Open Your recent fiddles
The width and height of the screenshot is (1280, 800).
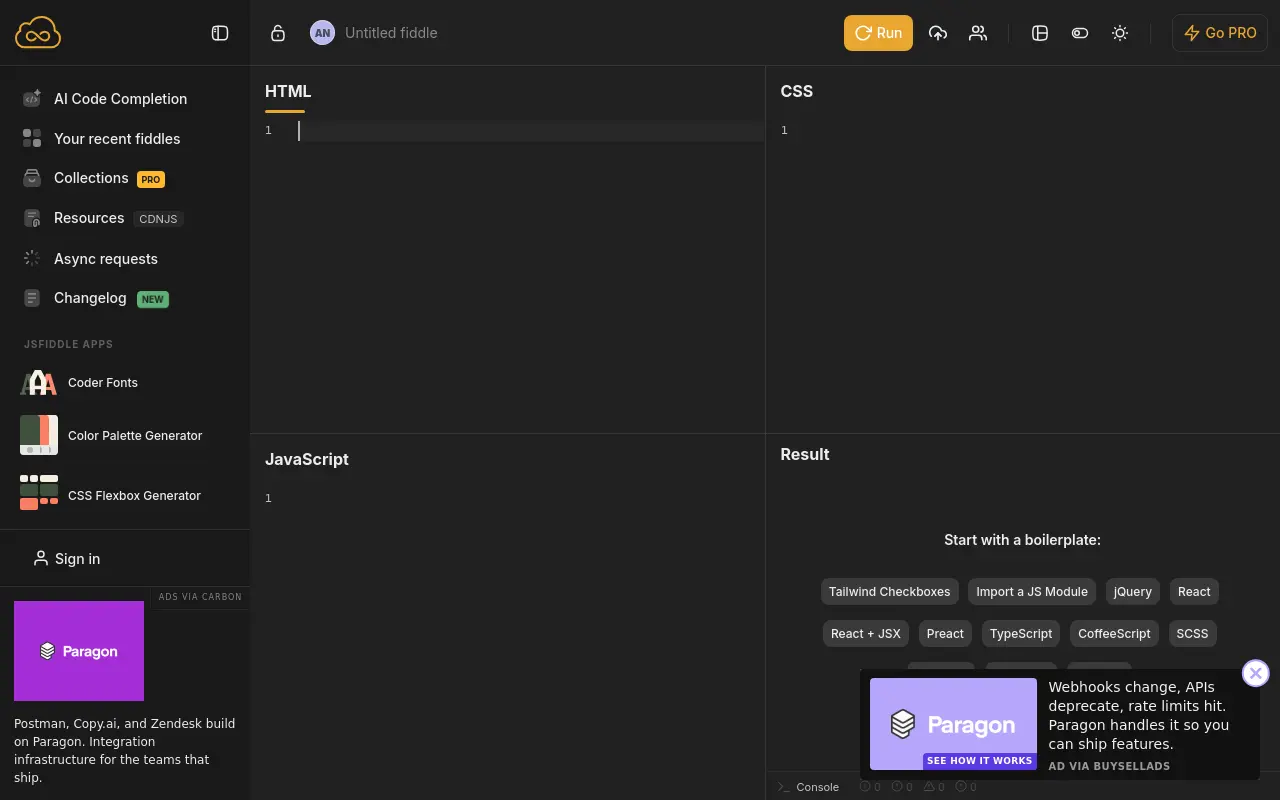117,139
